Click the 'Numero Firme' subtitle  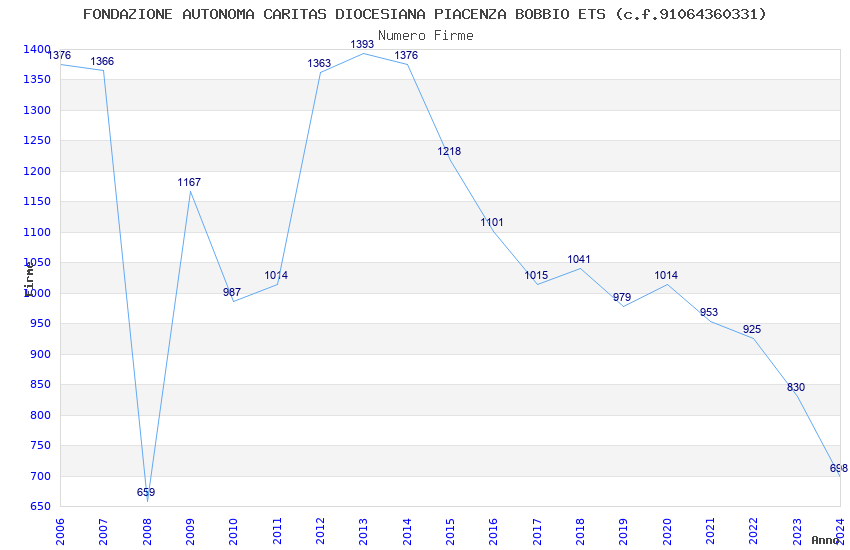(x=426, y=36)
